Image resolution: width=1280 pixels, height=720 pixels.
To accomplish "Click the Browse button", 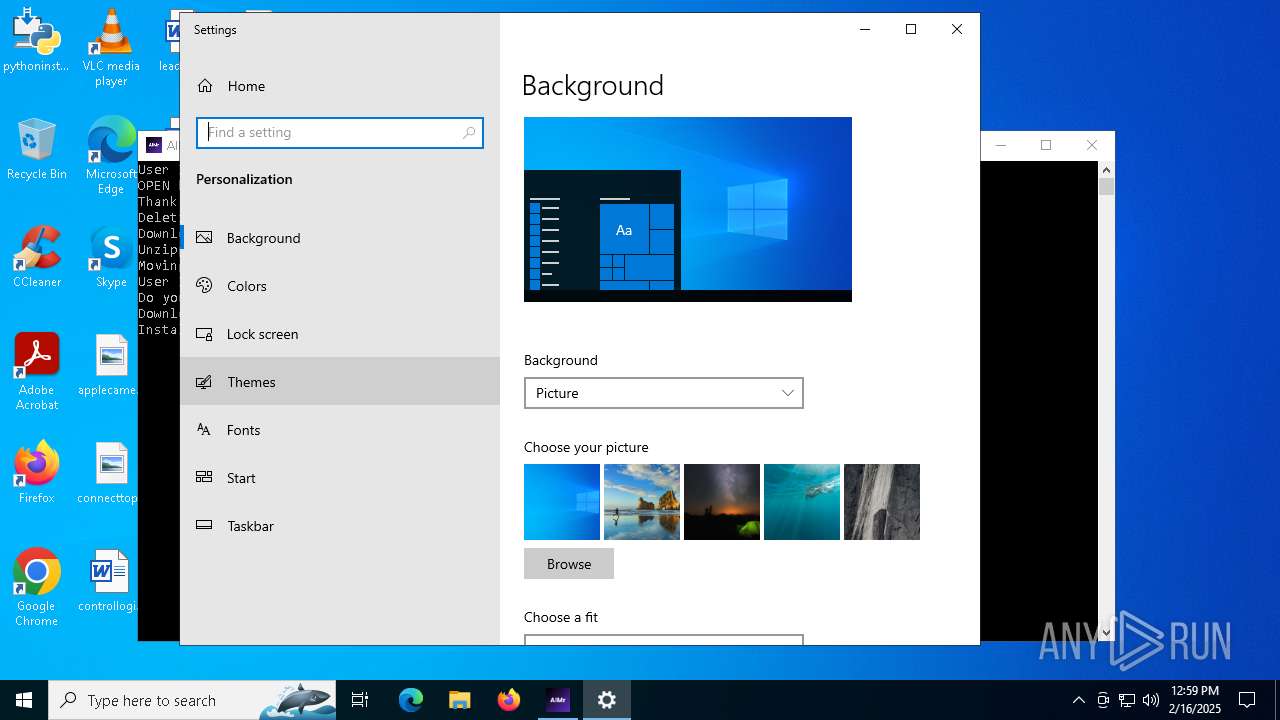I will [x=569, y=564].
